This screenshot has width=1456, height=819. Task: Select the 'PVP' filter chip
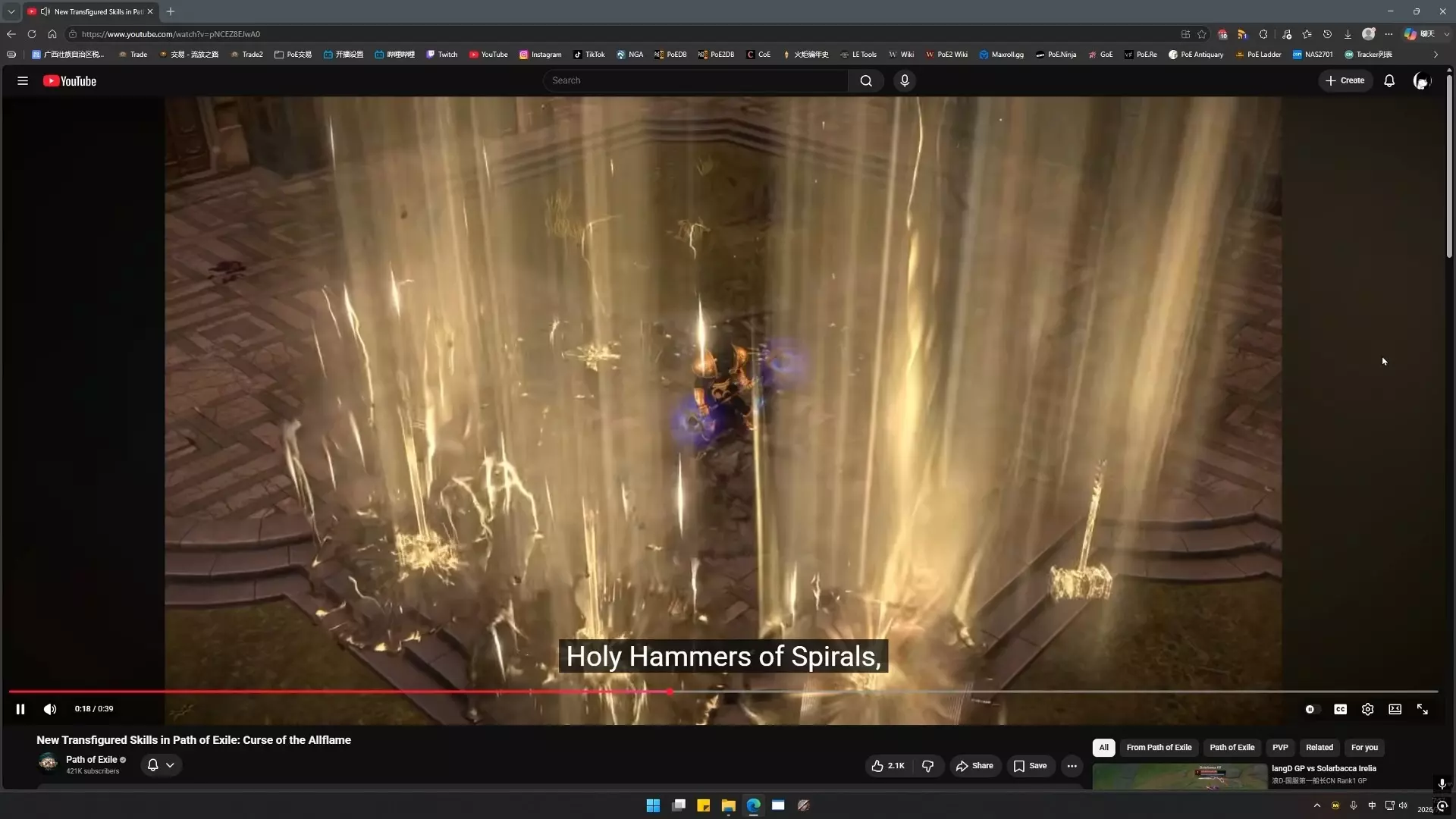(x=1280, y=748)
